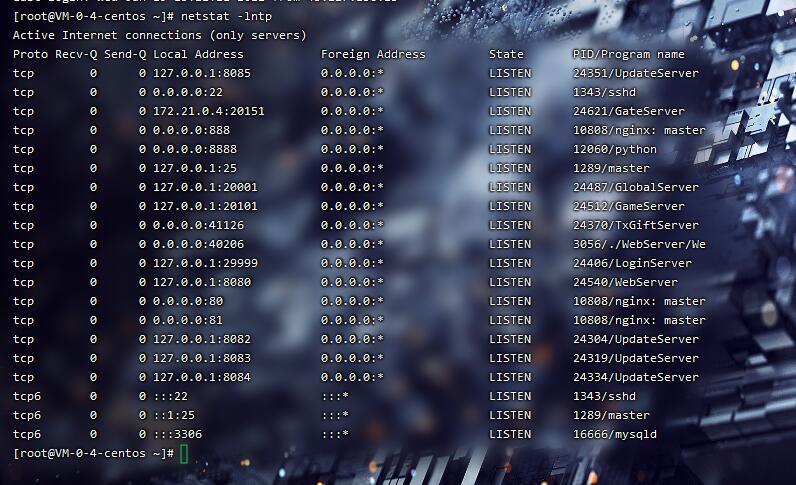Image resolution: width=796 pixels, height=485 pixels.
Task: Click the green cursor at the bottom prompt
Action: [184, 454]
